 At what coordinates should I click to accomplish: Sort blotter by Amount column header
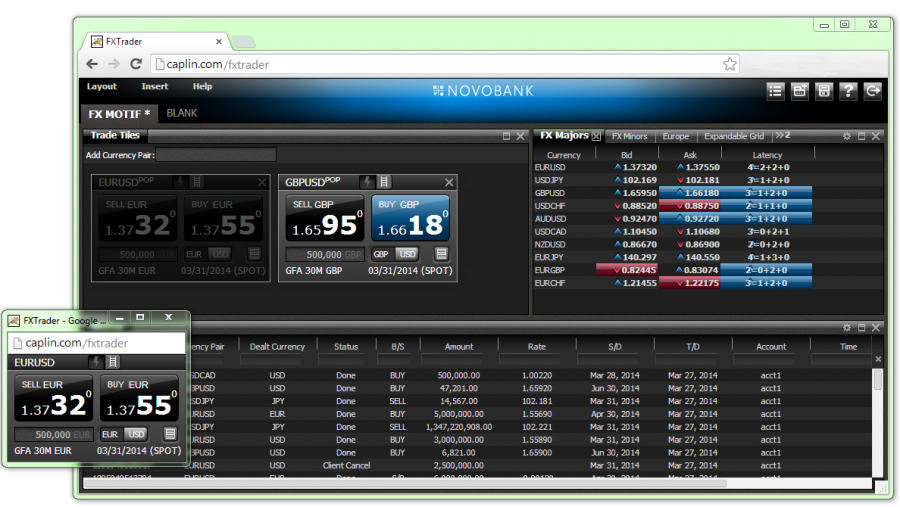(x=459, y=346)
